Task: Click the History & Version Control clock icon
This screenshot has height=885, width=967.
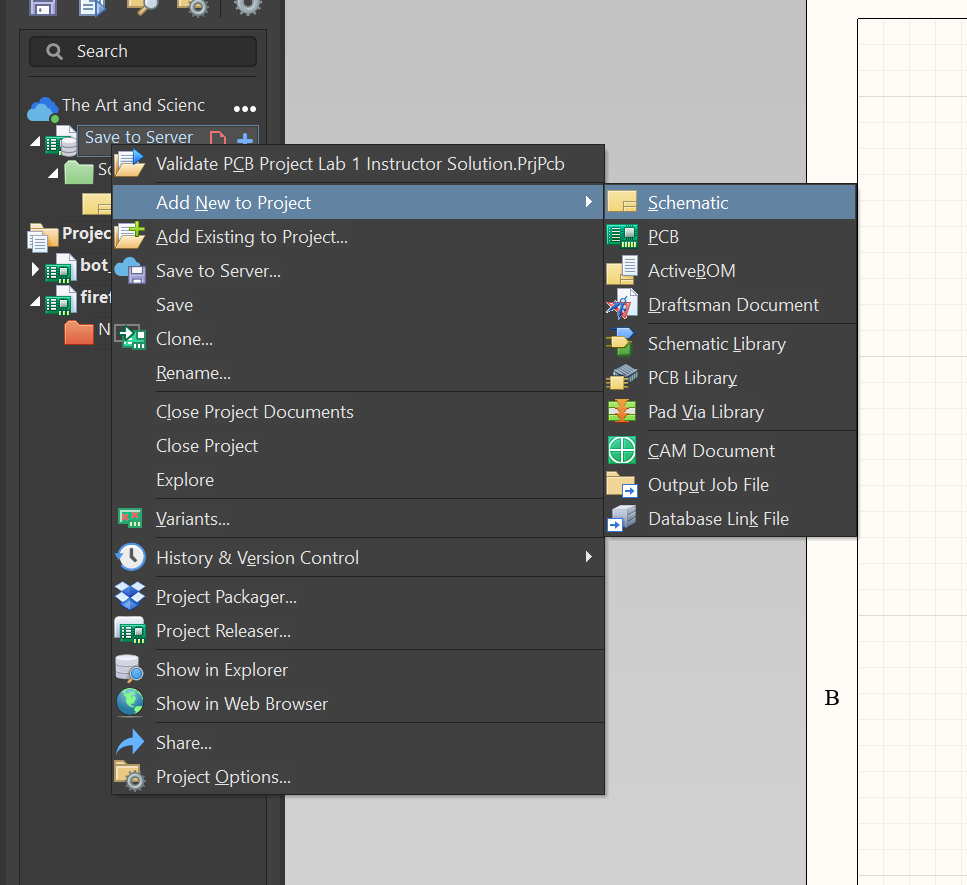Action: (130, 557)
